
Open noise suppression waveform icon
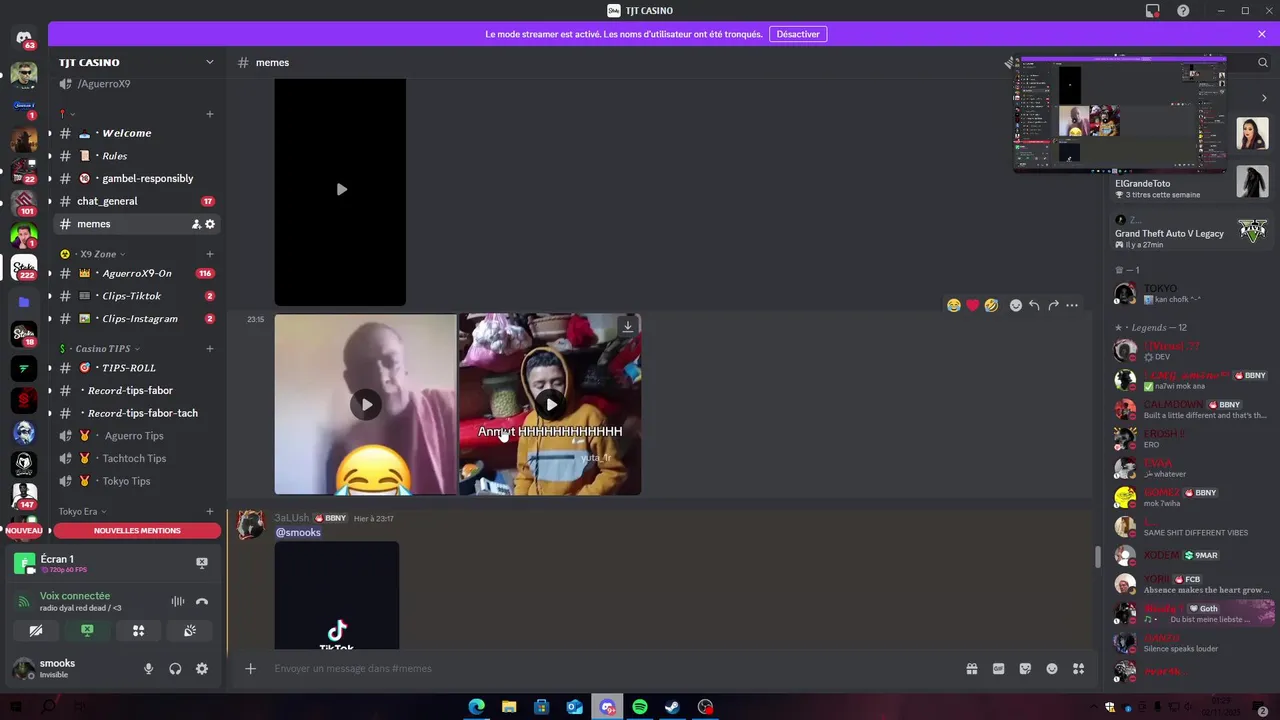(x=177, y=601)
